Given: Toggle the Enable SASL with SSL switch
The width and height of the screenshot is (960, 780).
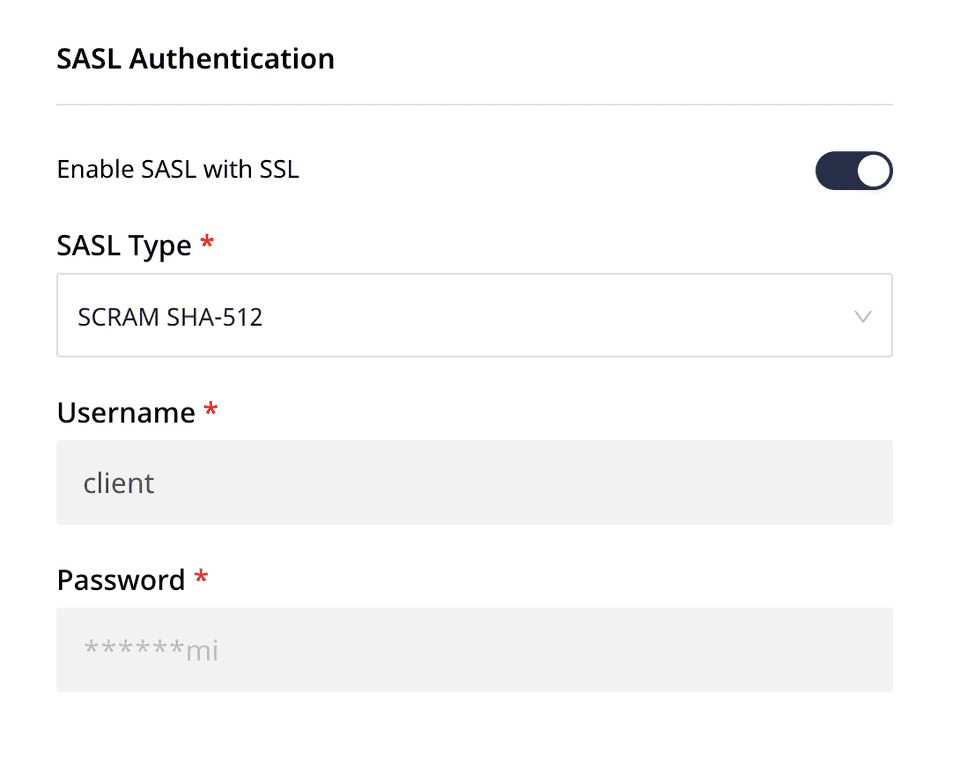Looking at the screenshot, I should 853,171.
